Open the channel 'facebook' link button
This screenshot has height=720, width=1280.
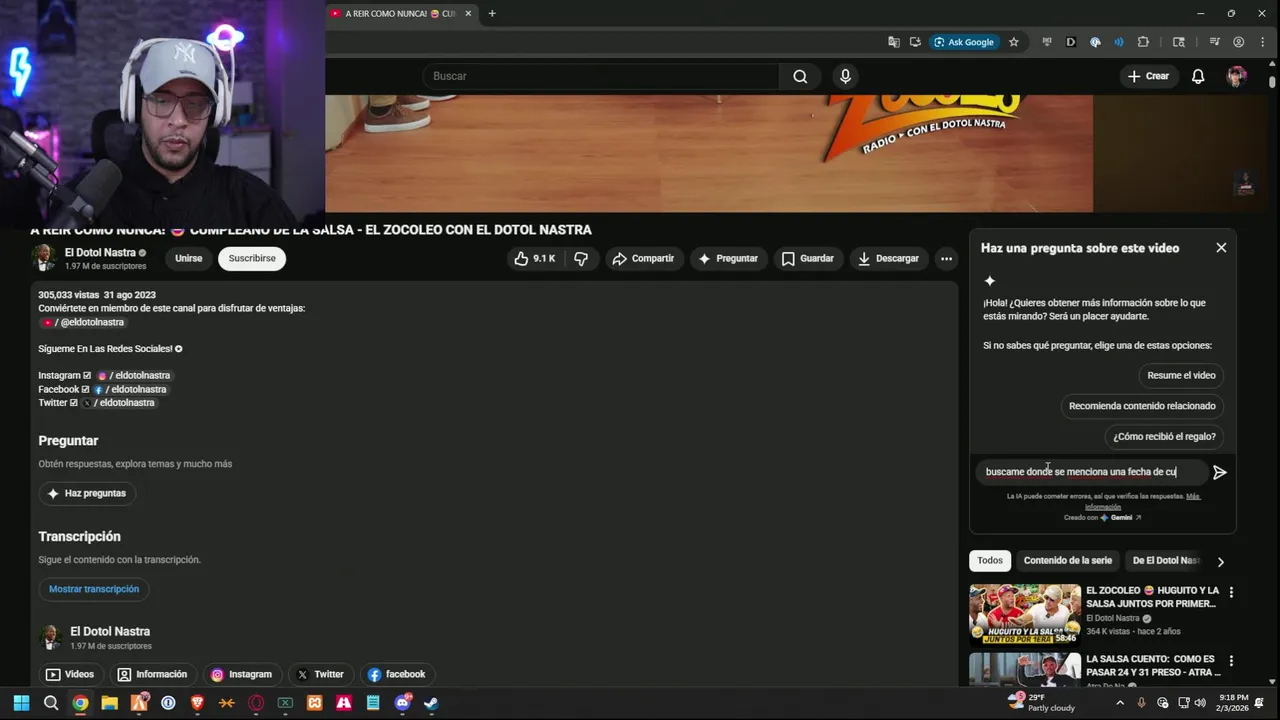(x=396, y=674)
